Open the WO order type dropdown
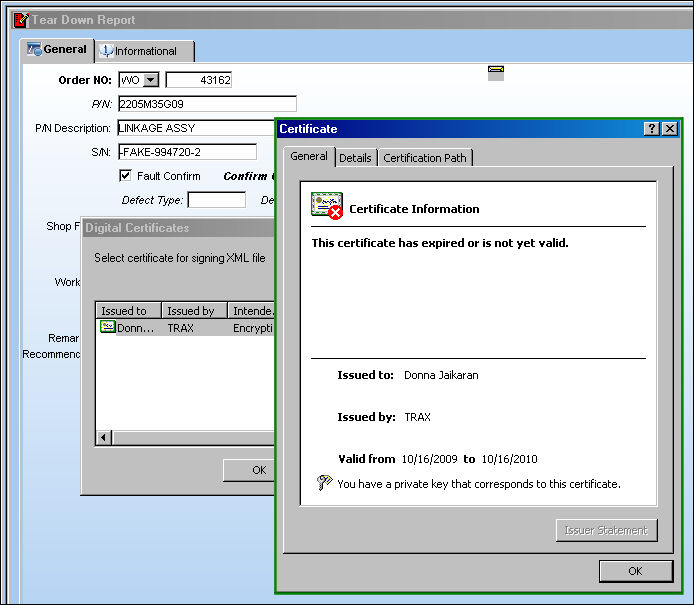694x605 pixels. pyautogui.click(x=151, y=80)
